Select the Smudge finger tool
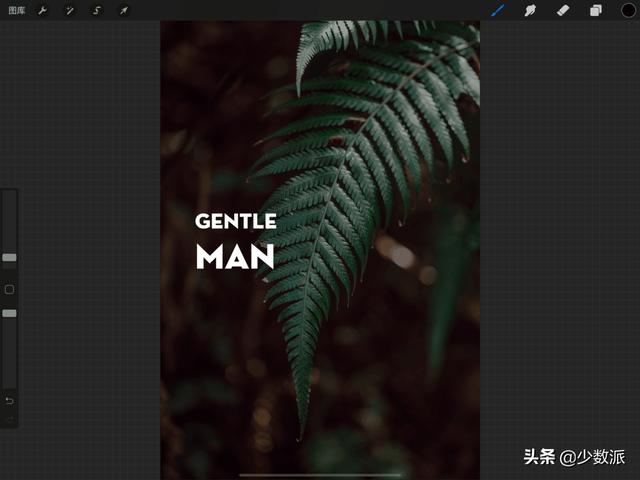This screenshot has width=640, height=480. pos(530,10)
